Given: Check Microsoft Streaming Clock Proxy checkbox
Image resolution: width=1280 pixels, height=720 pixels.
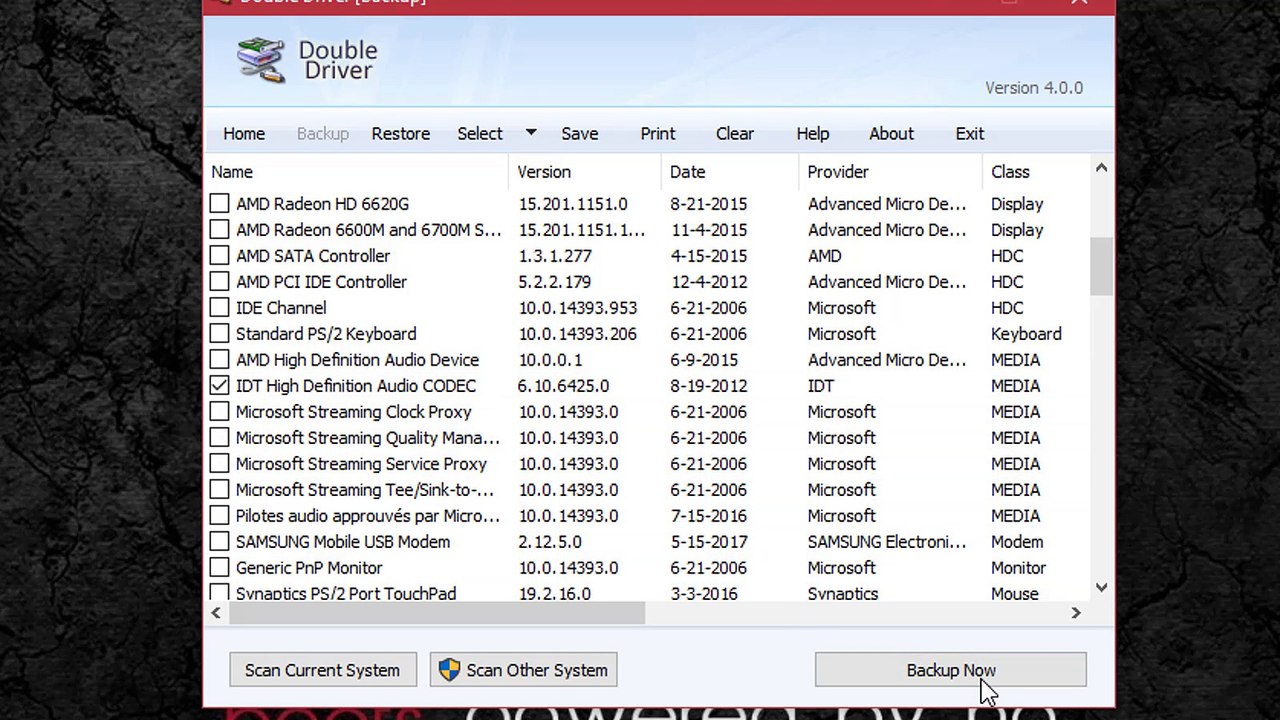Looking at the screenshot, I should tap(219, 412).
